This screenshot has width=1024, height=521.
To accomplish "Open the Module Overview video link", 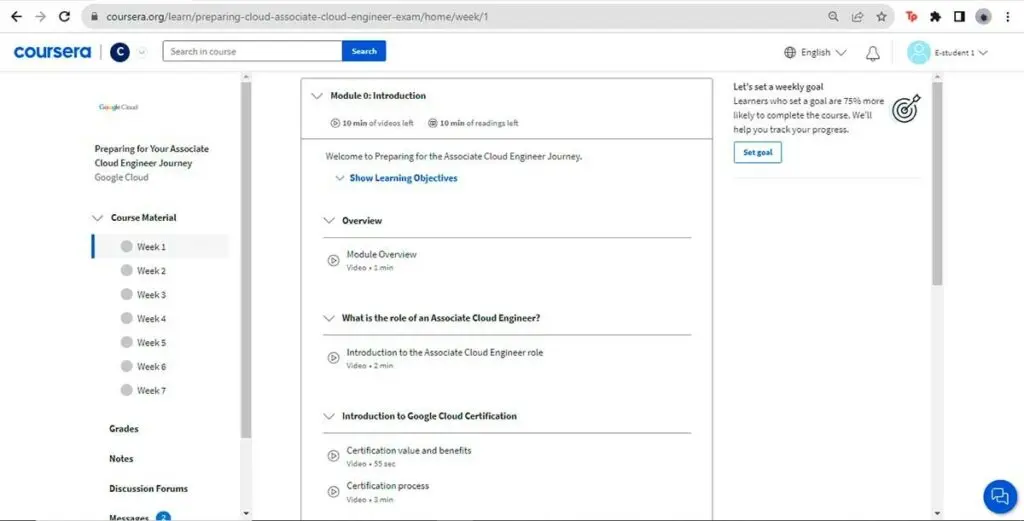I will click(381, 255).
